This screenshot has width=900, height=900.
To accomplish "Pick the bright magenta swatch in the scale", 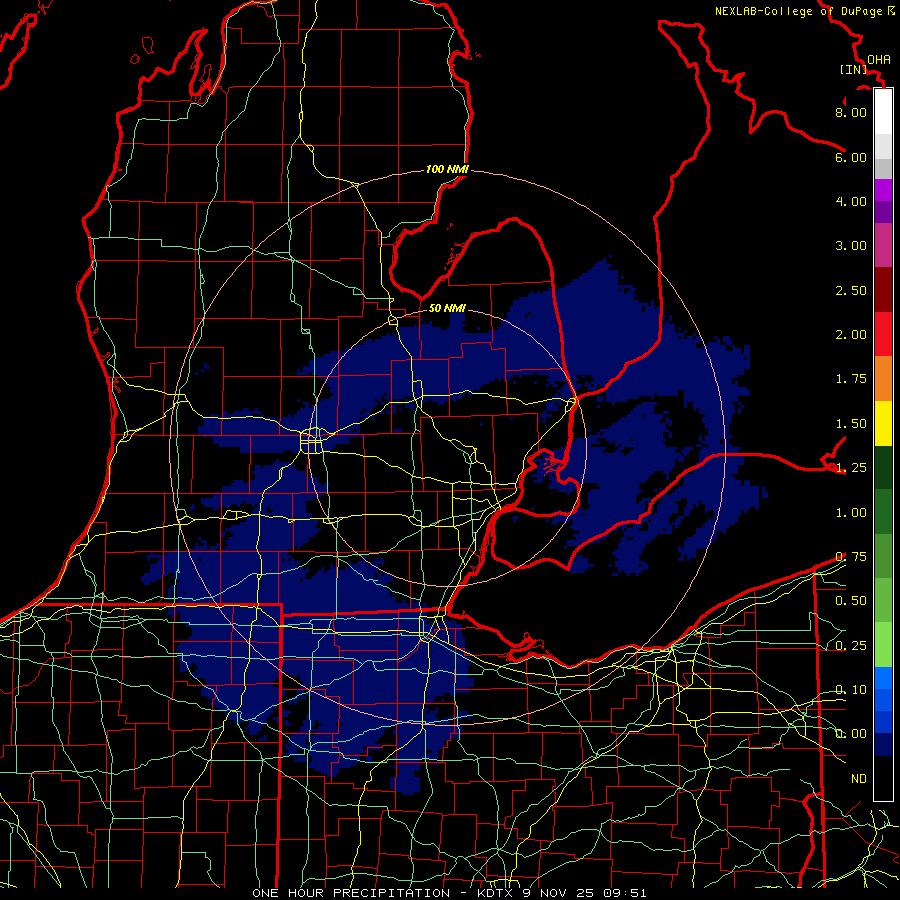I will 883,190.
